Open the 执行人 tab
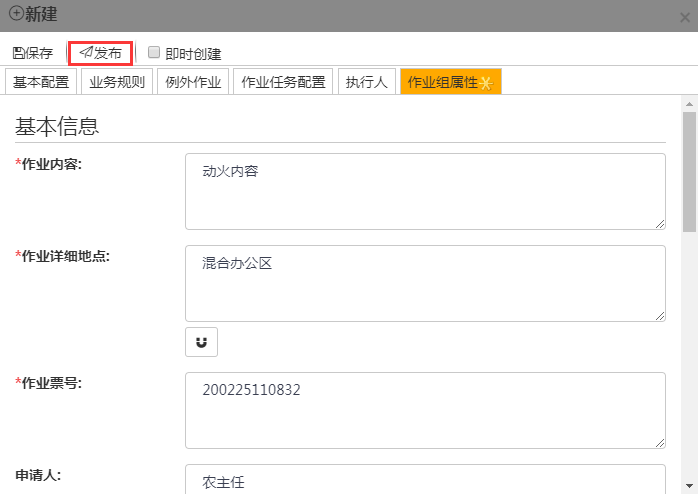The height and width of the screenshot is (494, 698). [366, 82]
